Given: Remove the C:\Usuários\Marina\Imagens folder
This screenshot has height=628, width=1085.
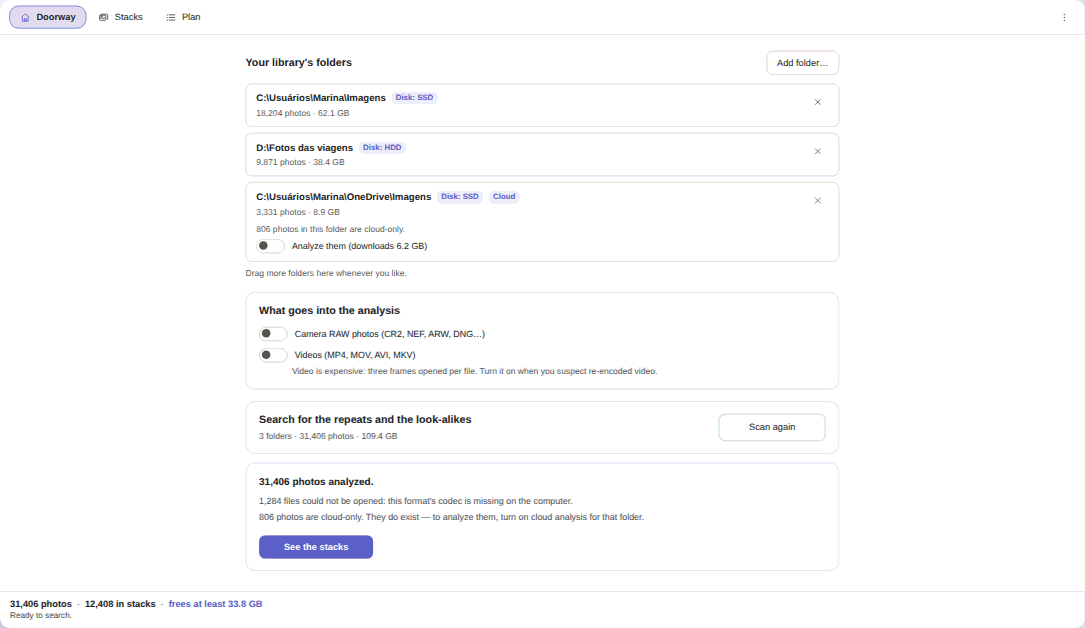Looking at the screenshot, I should (x=818, y=102).
